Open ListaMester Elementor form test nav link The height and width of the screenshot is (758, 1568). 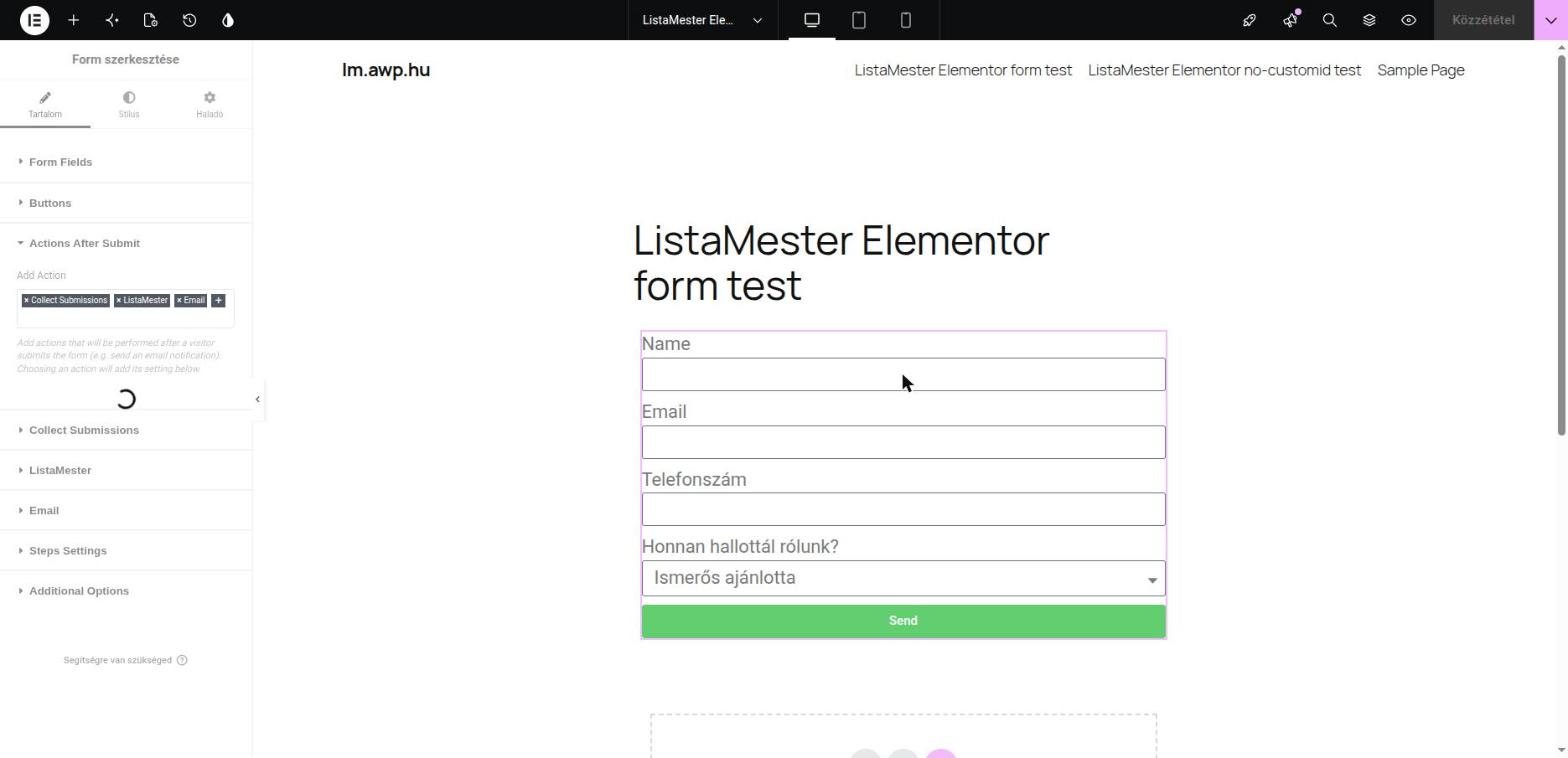[x=963, y=70]
